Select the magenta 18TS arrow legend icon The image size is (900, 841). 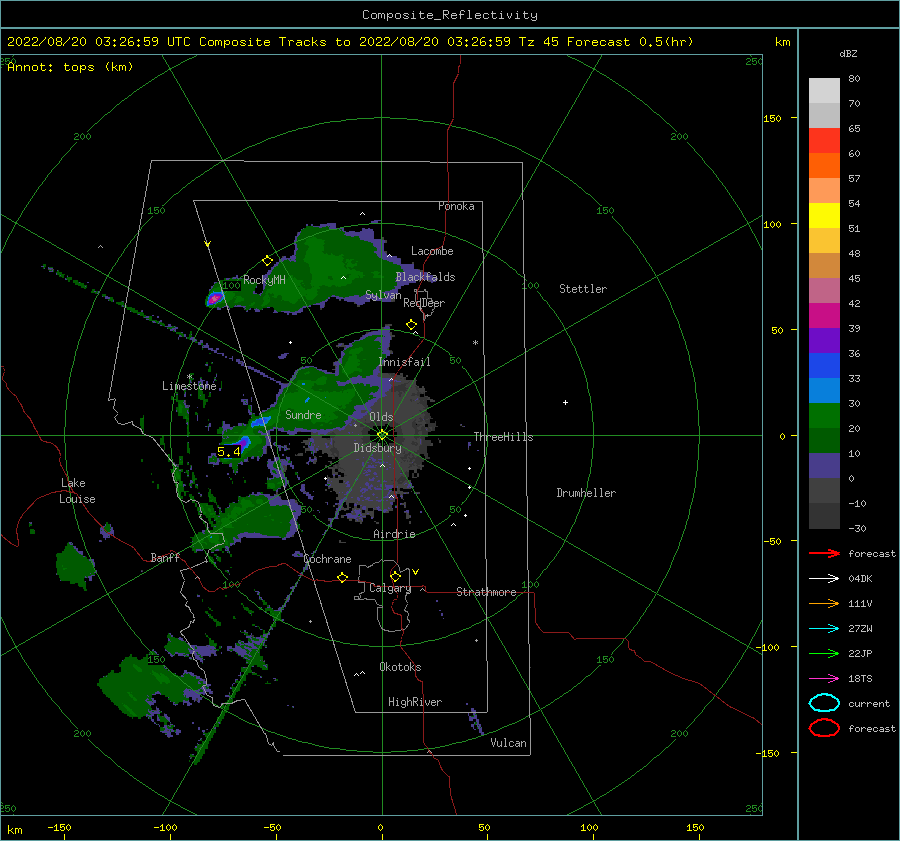point(824,679)
